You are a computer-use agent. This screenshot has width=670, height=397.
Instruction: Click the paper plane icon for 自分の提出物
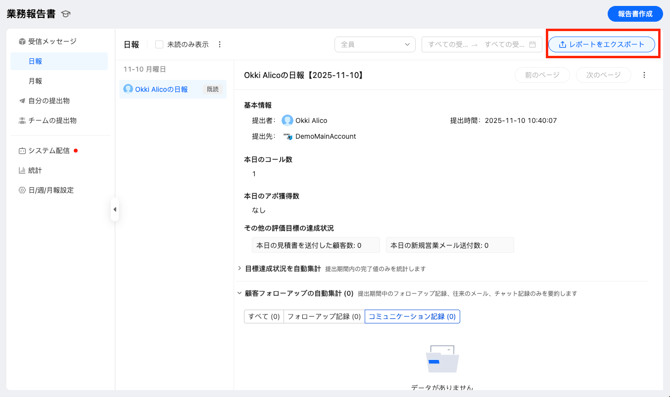point(22,101)
